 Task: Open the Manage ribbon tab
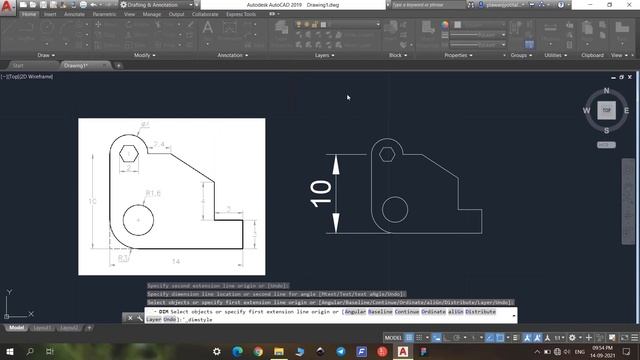pos(152,14)
